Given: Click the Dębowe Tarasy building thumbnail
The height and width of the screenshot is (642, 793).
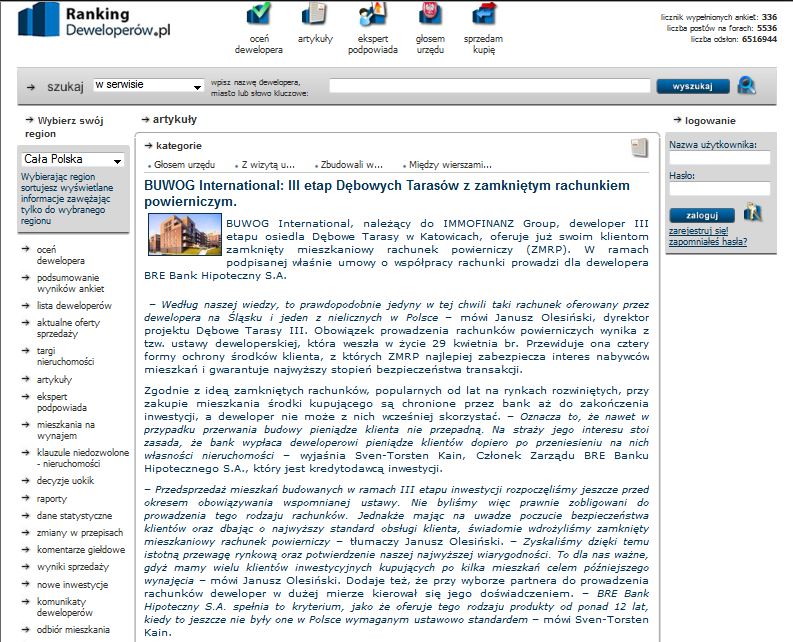Looking at the screenshot, I should point(185,234).
